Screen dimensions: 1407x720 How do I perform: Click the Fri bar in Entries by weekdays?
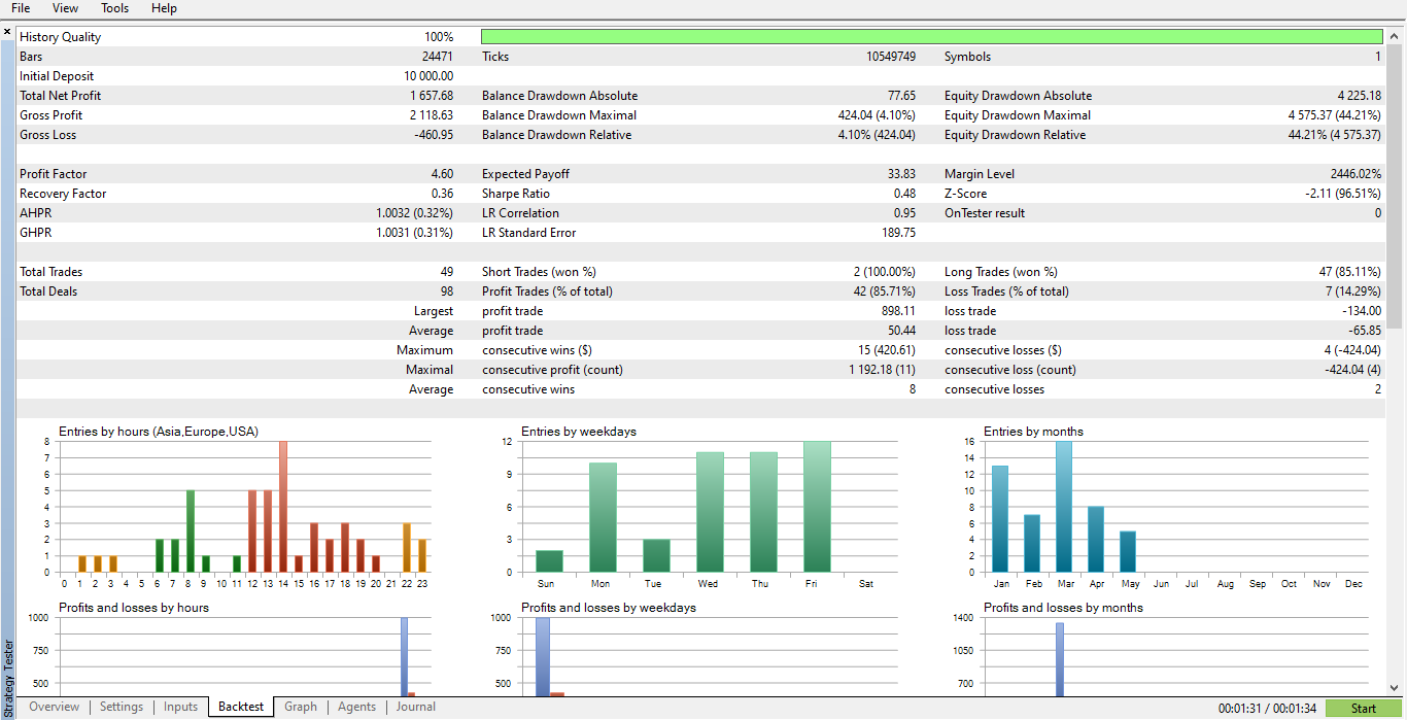(816, 506)
